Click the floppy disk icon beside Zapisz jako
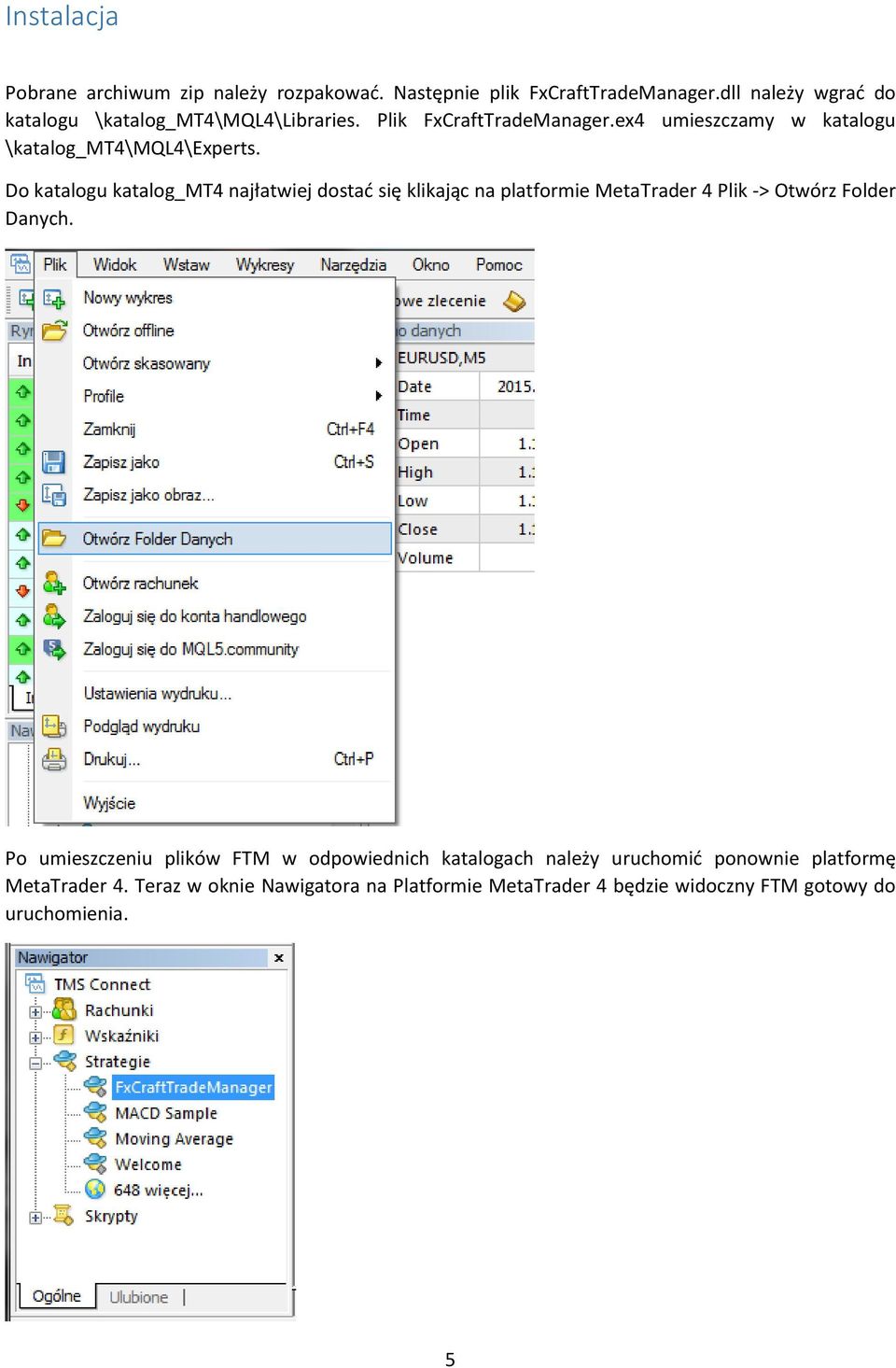Screen dimensions: 896x1368 [54, 462]
